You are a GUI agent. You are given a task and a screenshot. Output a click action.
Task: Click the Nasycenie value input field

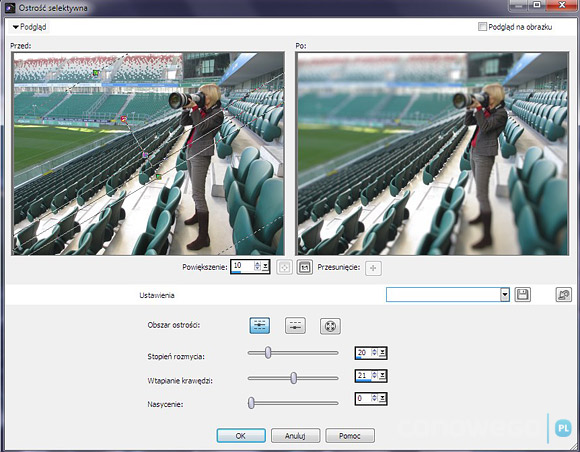pyautogui.click(x=363, y=399)
